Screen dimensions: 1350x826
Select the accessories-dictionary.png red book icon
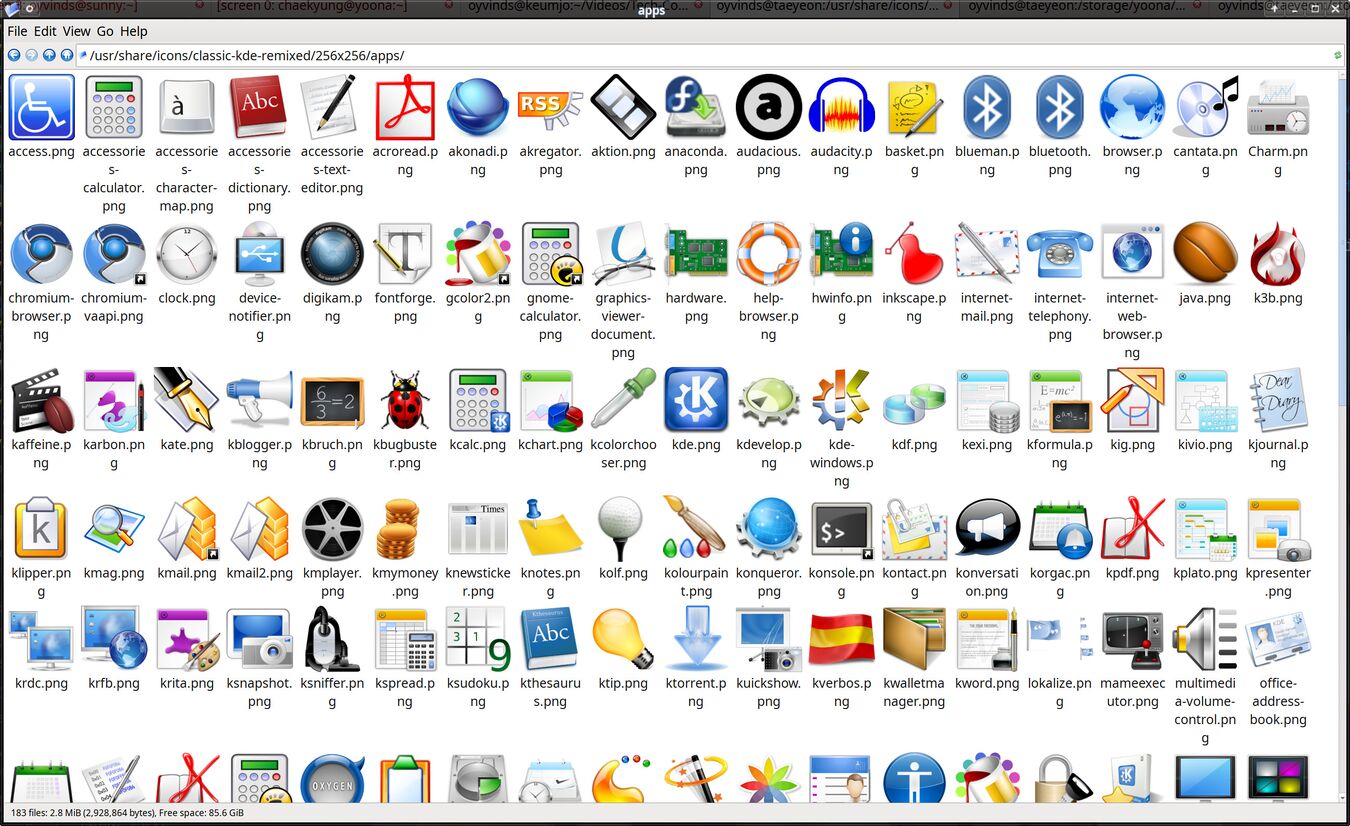coord(259,107)
